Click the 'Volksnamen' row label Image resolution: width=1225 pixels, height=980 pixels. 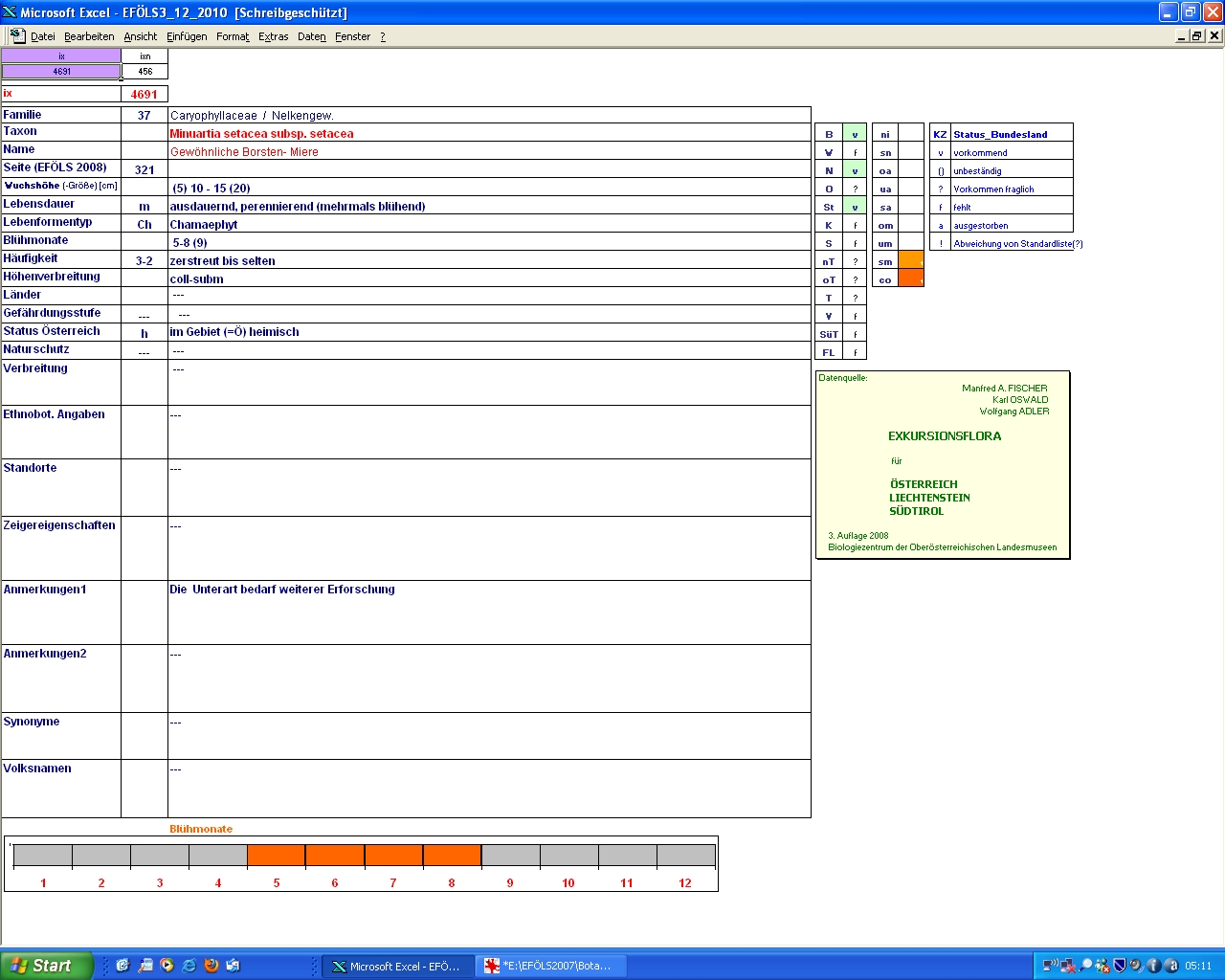tap(37, 768)
